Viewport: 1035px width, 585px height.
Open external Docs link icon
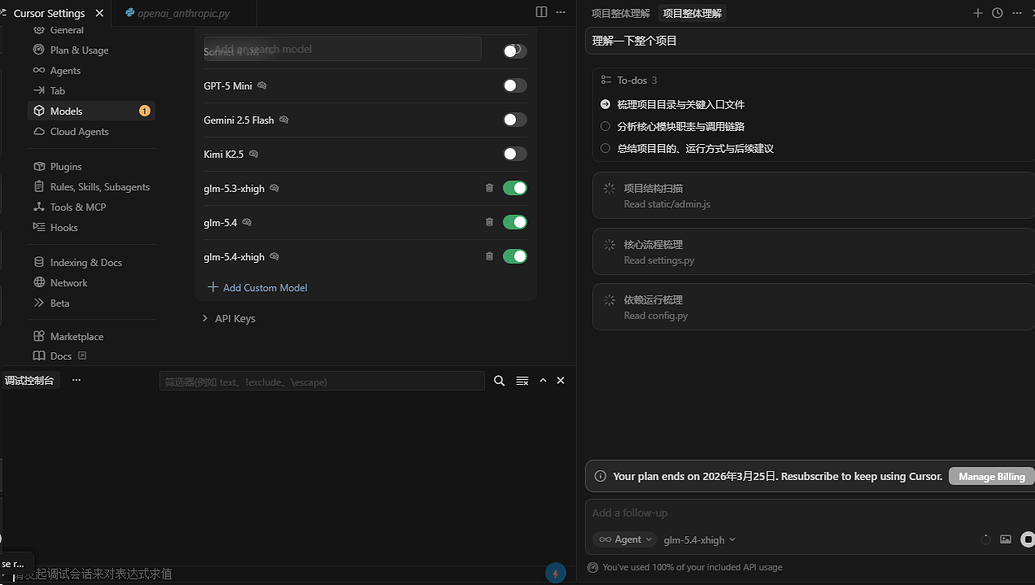click(82, 356)
